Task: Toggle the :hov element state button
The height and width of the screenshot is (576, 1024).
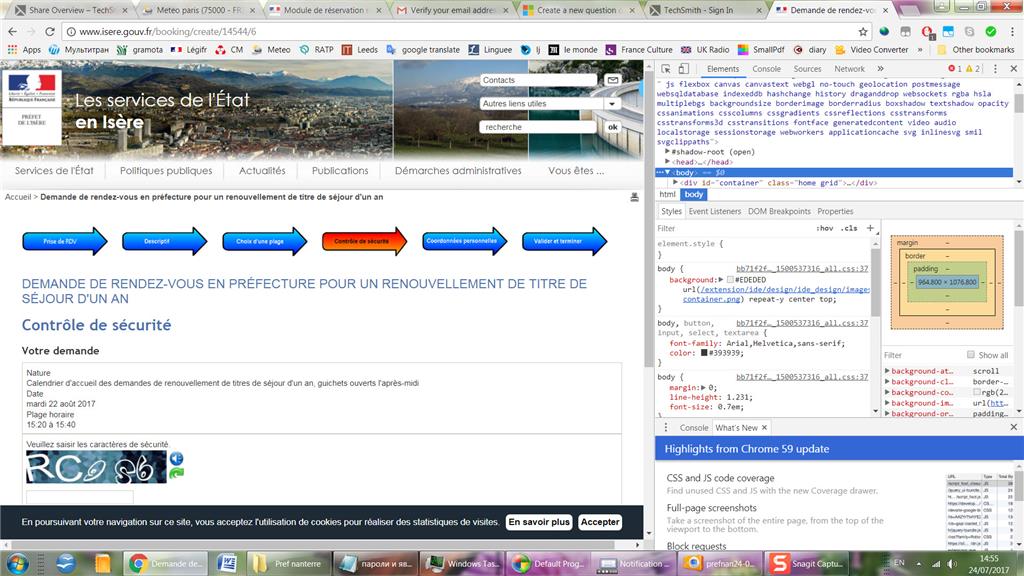Action: pos(825,228)
